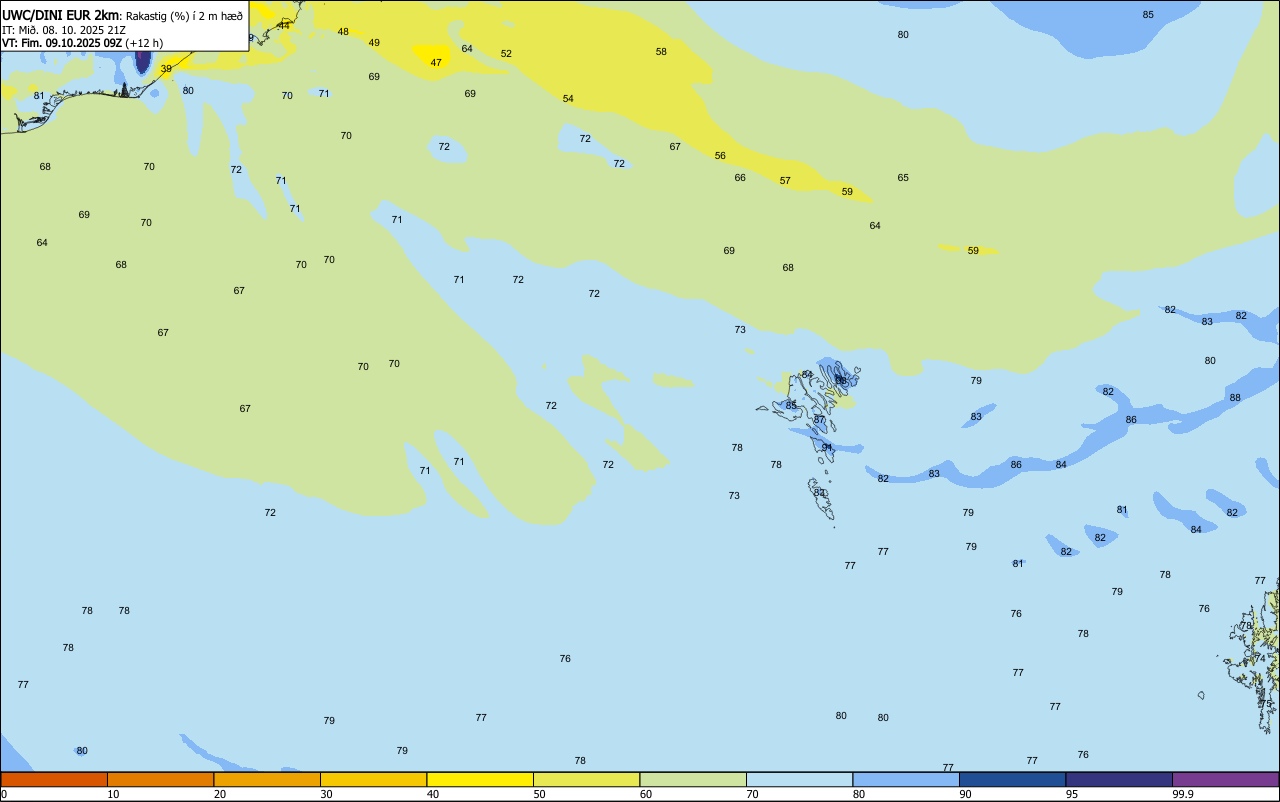This screenshot has height=802, width=1280.
Task: Click the humidity value '54' on the map
Action: pos(568,99)
